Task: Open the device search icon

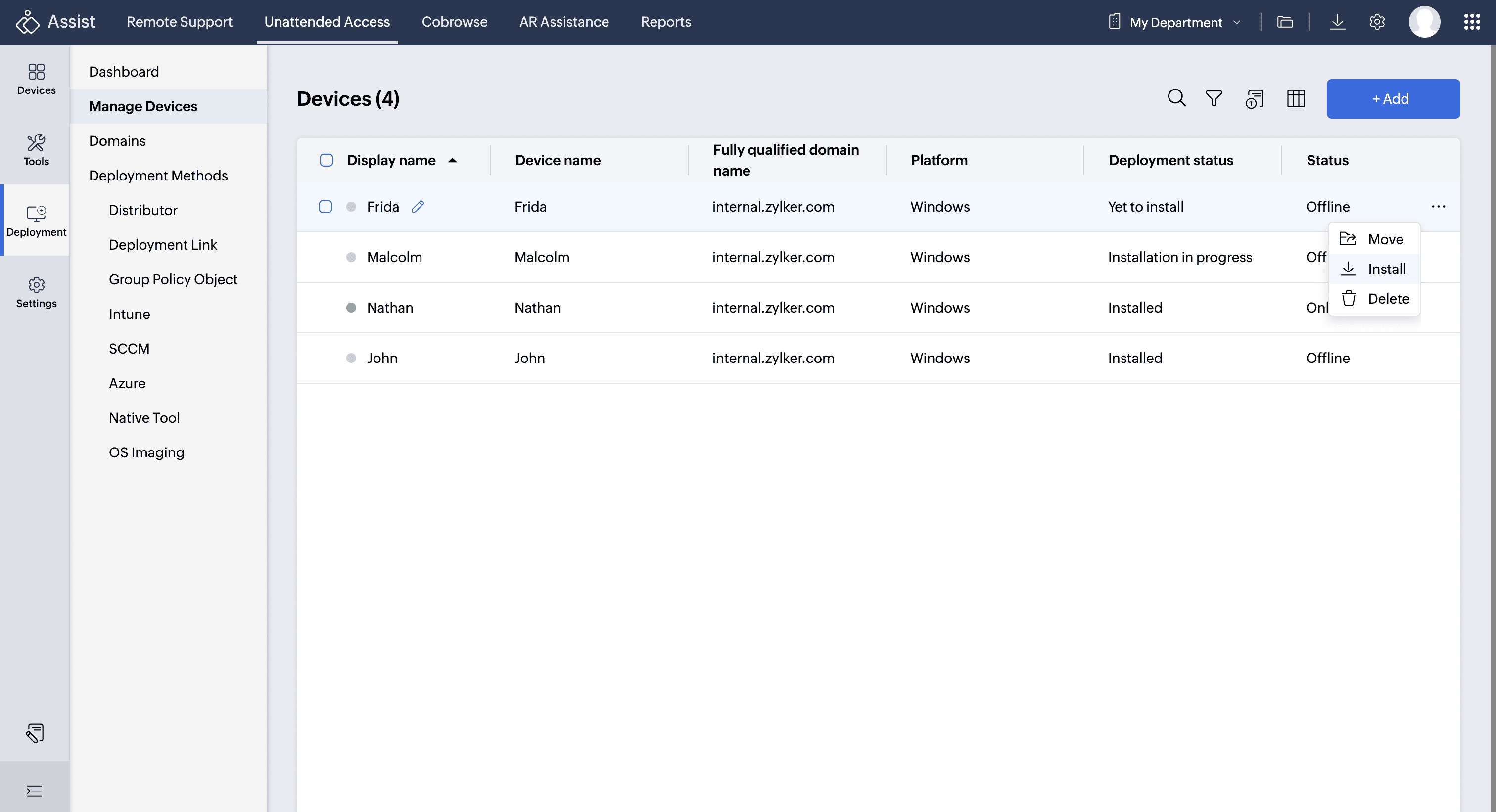Action: point(1176,98)
